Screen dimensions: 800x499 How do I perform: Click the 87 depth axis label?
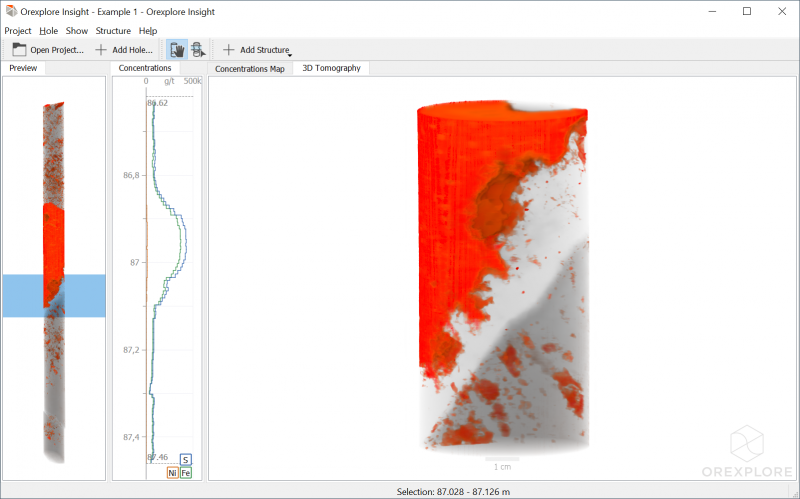[x=135, y=262]
